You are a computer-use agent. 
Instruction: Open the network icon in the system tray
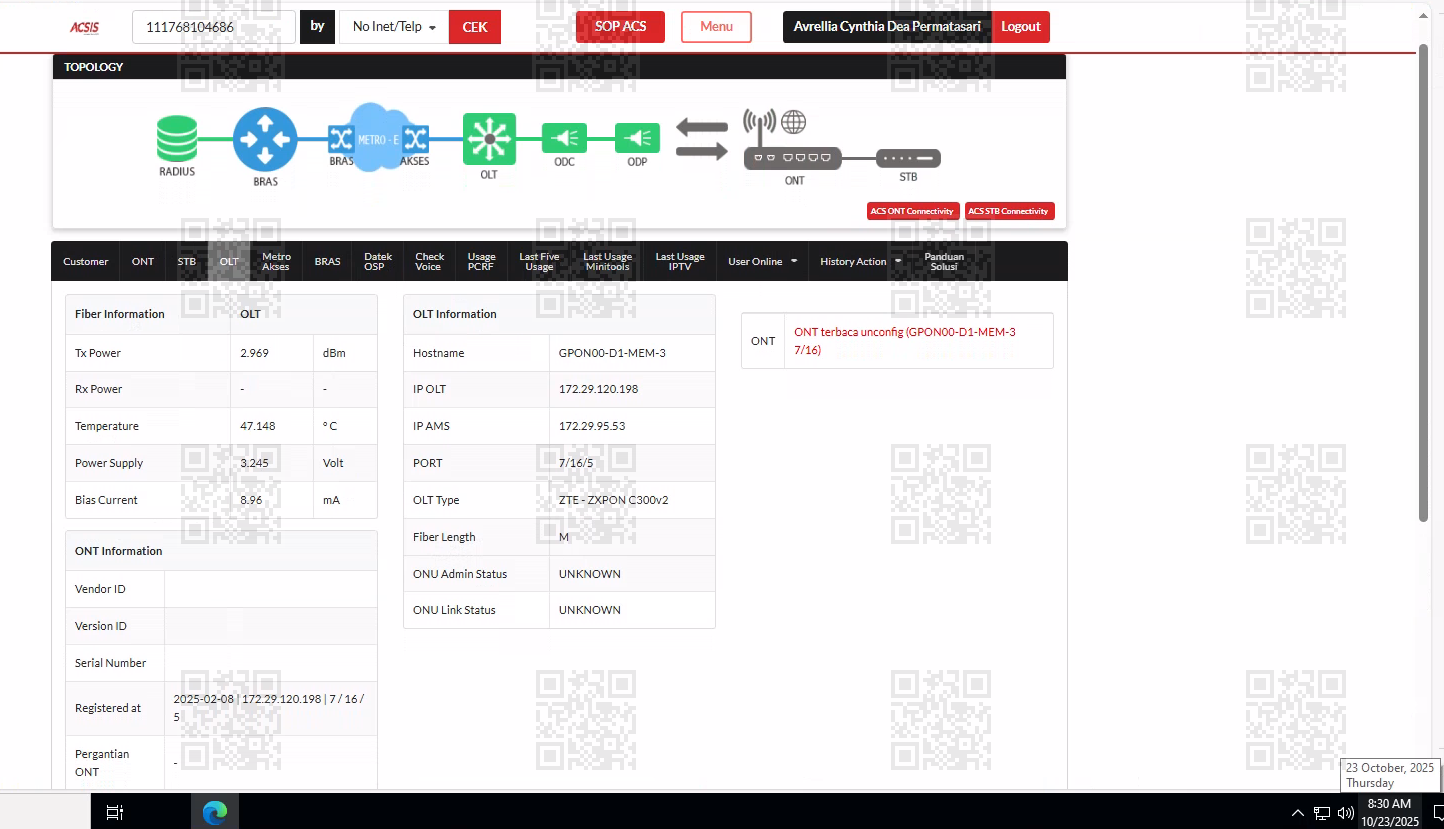pos(1322,812)
